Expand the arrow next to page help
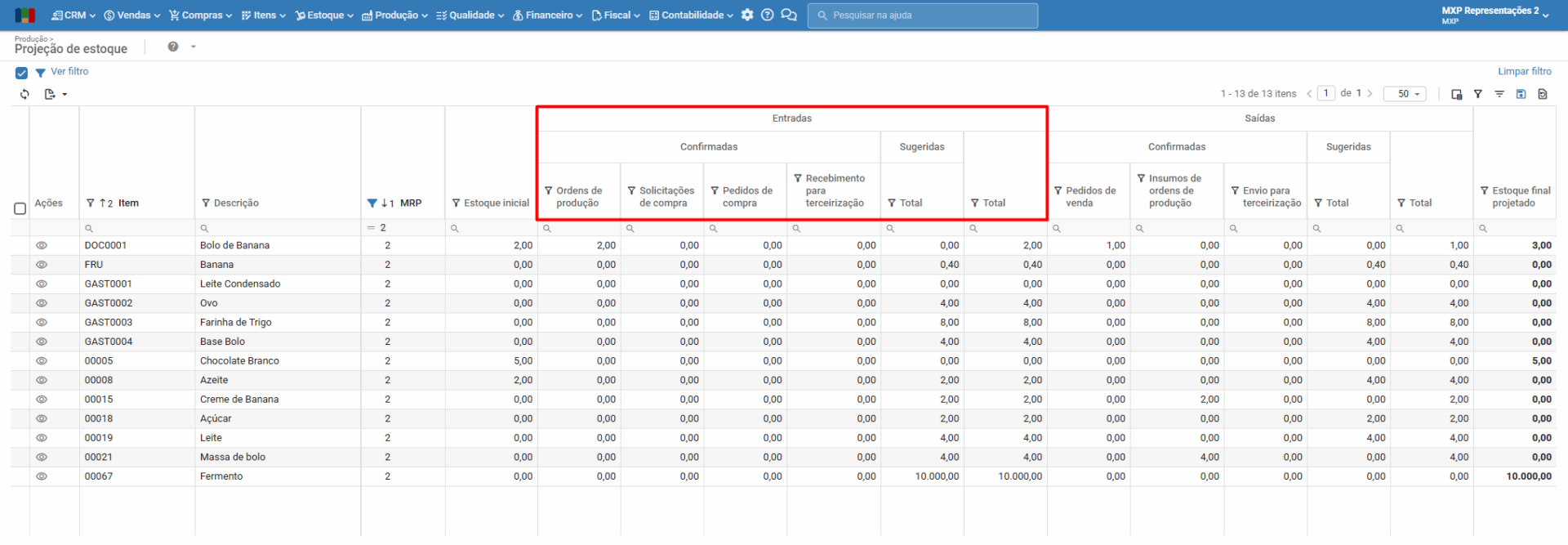1568x545 pixels. 194,47
